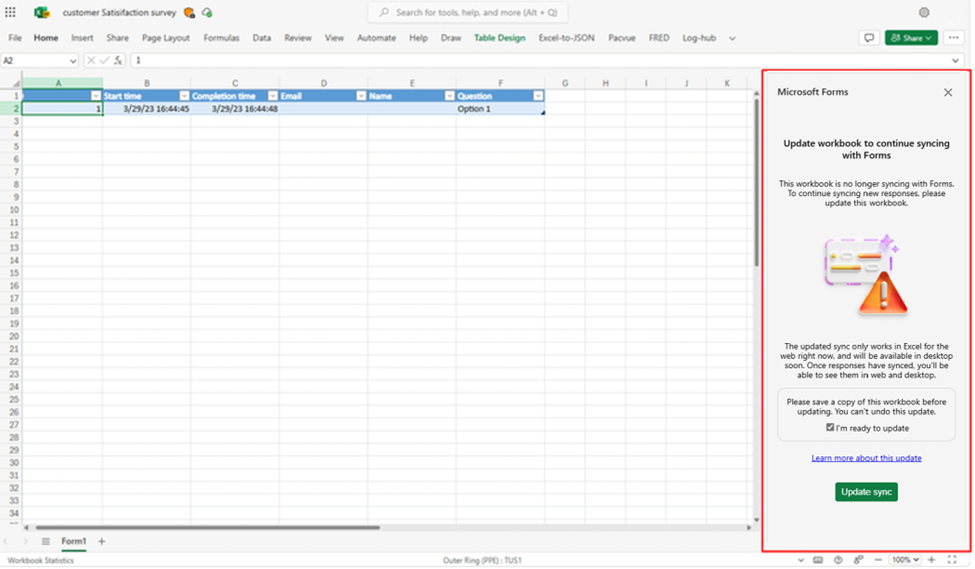This screenshot has width=975, height=569.
Task: Click the confirm entry checkmark icon
Action: (x=104, y=60)
